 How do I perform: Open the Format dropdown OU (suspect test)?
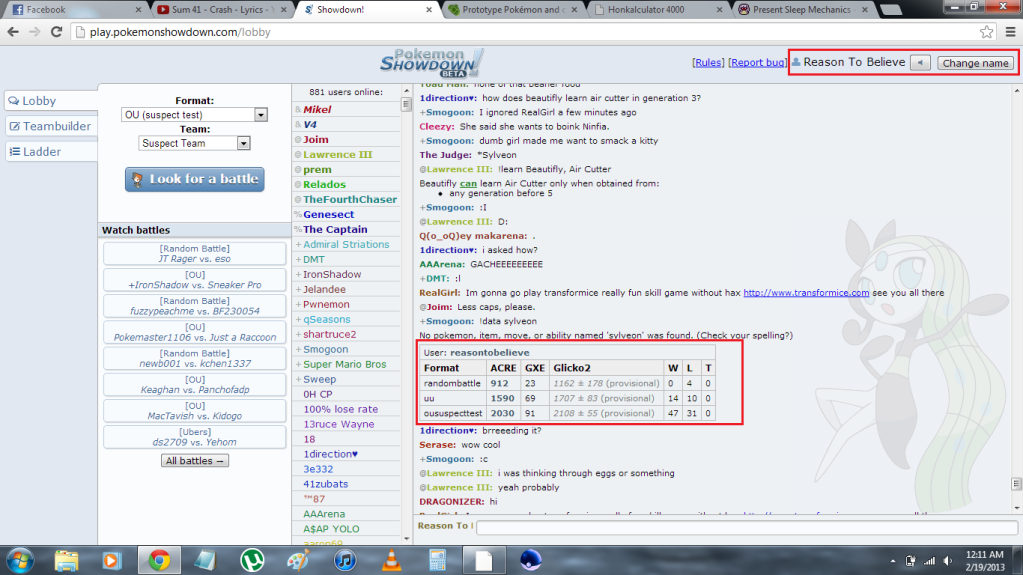(x=194, y=115)
